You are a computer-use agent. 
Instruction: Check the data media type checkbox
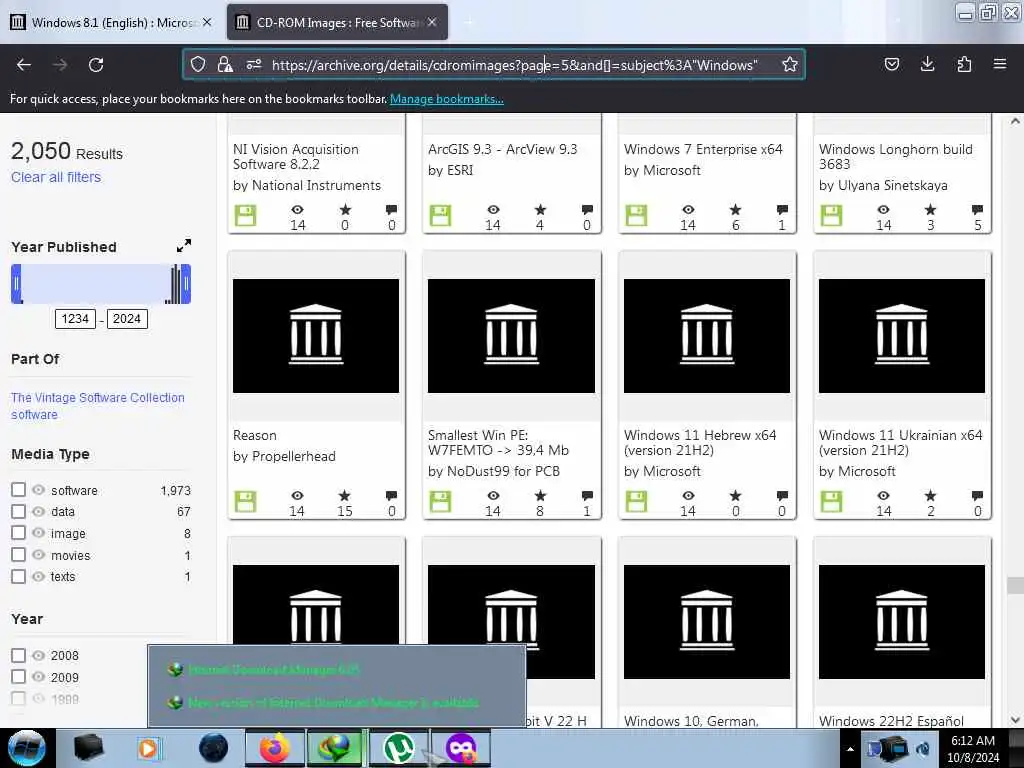pos(18,511)
